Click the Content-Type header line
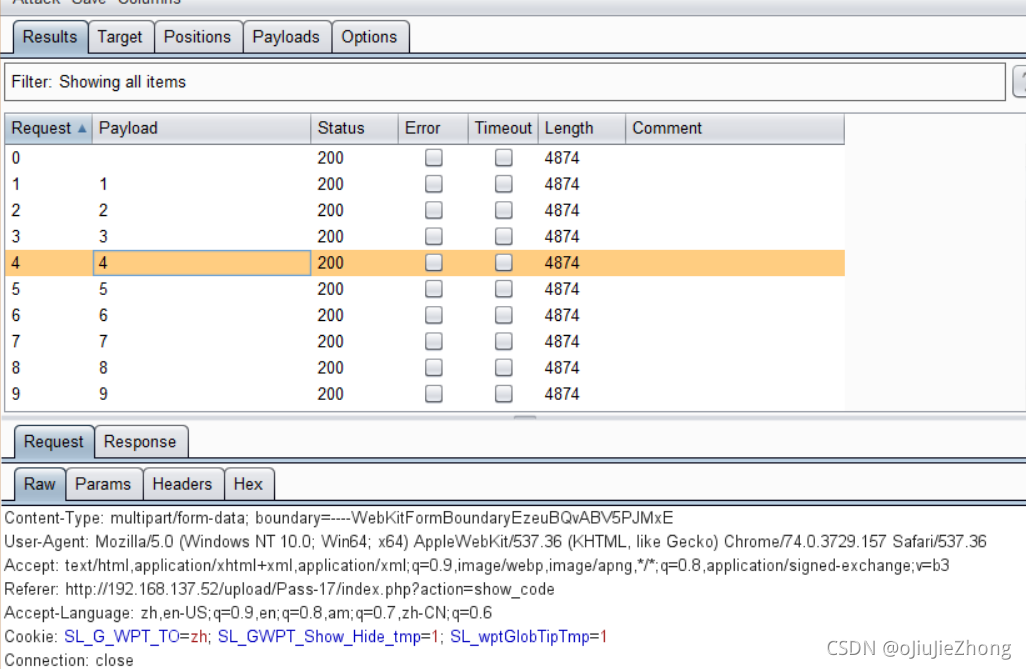Screen dimensions: 1026x669 [x=338, y=518]
